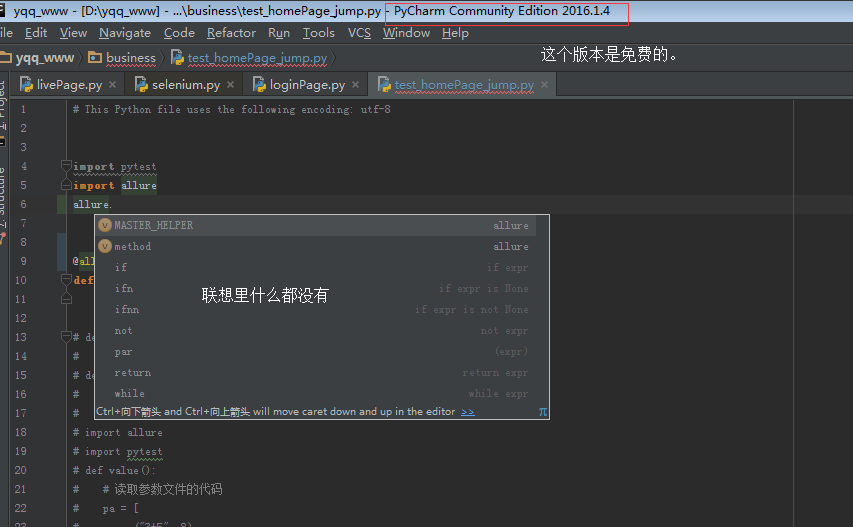The image size is (853, 527).
Task: Select method completion suggestion
Action: (x=316, y=246)
